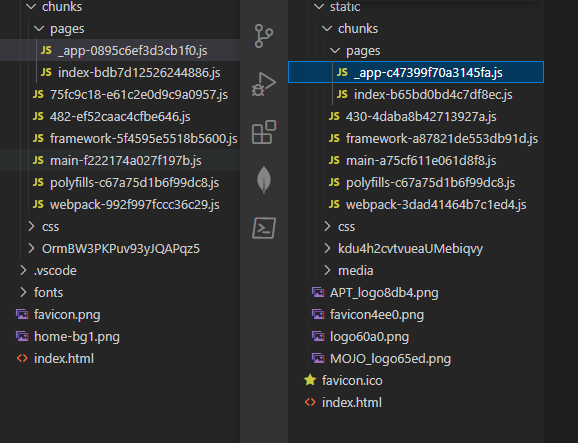The image size is (578, 443).
Task: Open framework-a87821de553db91d.js file
Action: click(416, 139)
